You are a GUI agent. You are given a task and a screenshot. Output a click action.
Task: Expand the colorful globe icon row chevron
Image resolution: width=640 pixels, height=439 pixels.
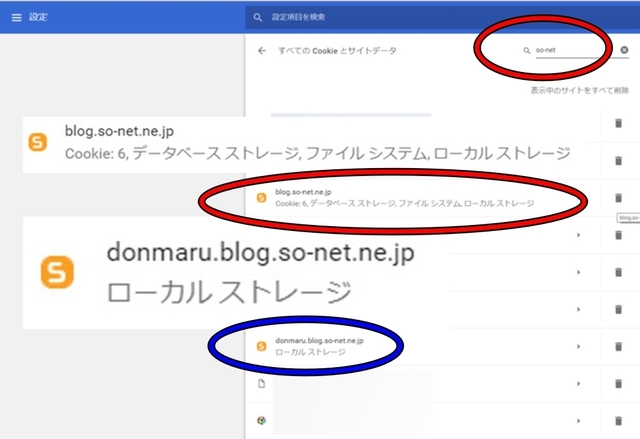(x=578, y=421)
